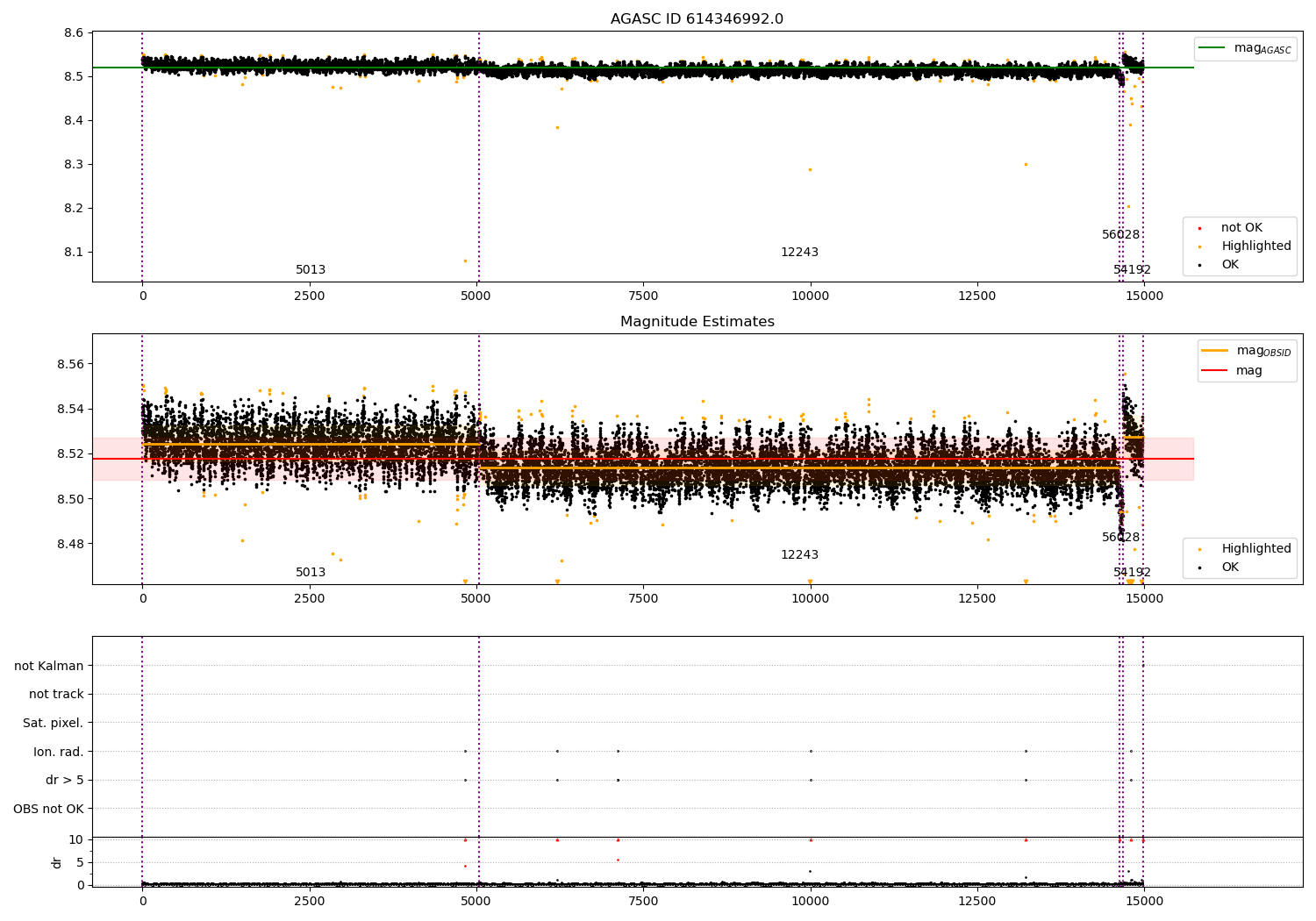1316x921 pixels.
Task: Select the 'not OK' legend entry in top plot
Action: click(1241, 228)
